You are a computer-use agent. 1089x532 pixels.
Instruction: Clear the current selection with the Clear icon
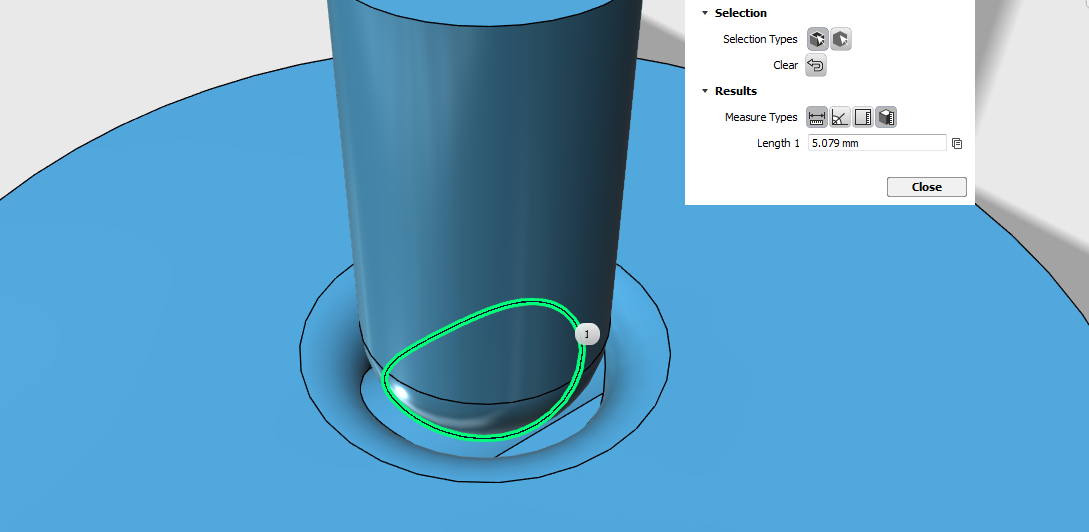(817, 65)
